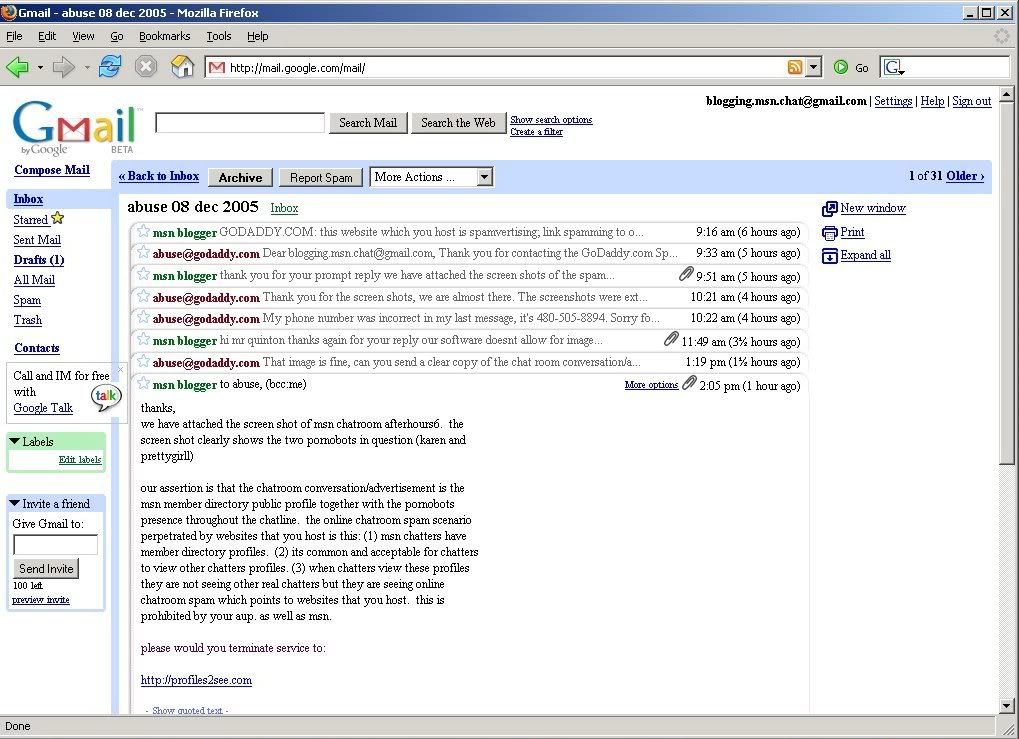Viewport: 1019px width, 739px height.
Task: Open the Firefox search engine chooser dropdown
Action: (894, 67)
